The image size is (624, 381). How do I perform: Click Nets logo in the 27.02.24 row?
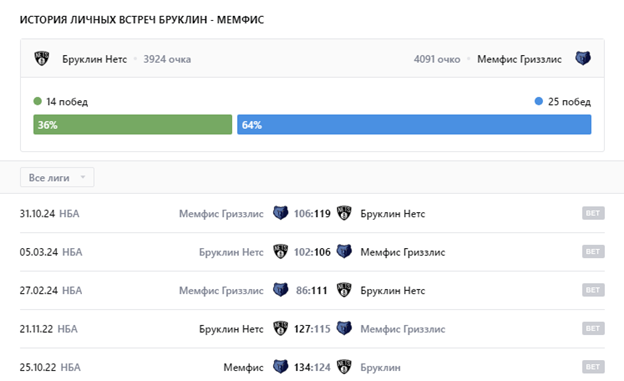pos(344,290)
